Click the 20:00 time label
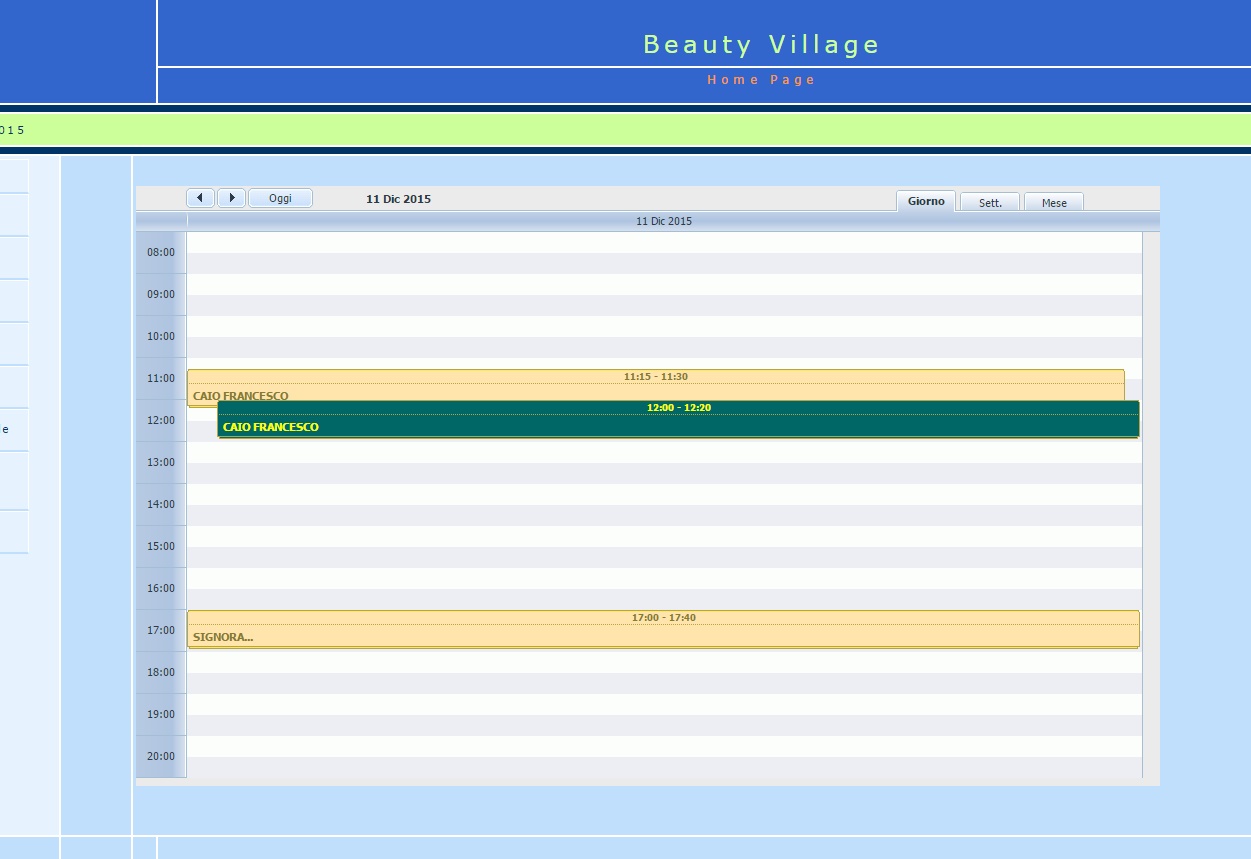The image size is (1251, 859). pyautogui.click(x=161, y=756)
